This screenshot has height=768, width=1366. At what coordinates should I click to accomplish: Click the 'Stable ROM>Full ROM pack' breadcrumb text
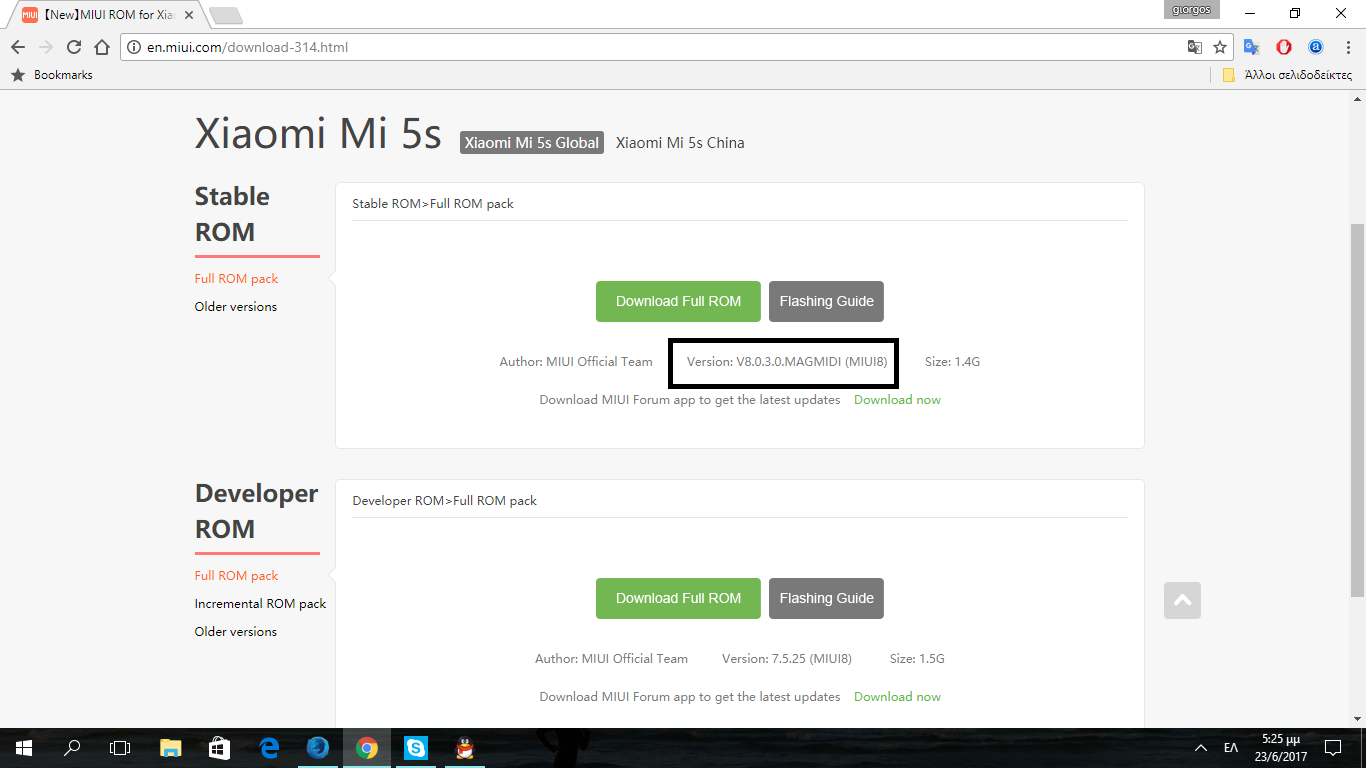433,204
